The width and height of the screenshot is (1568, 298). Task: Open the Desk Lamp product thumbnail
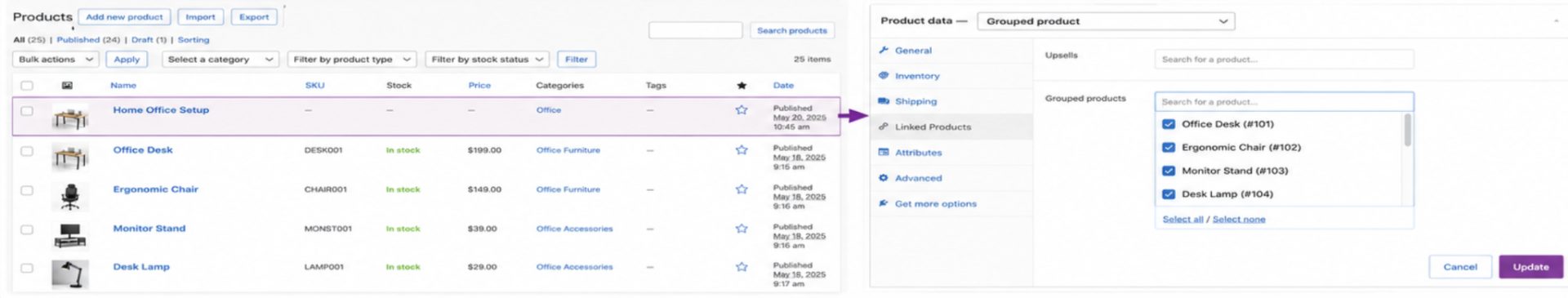(70, 274)
